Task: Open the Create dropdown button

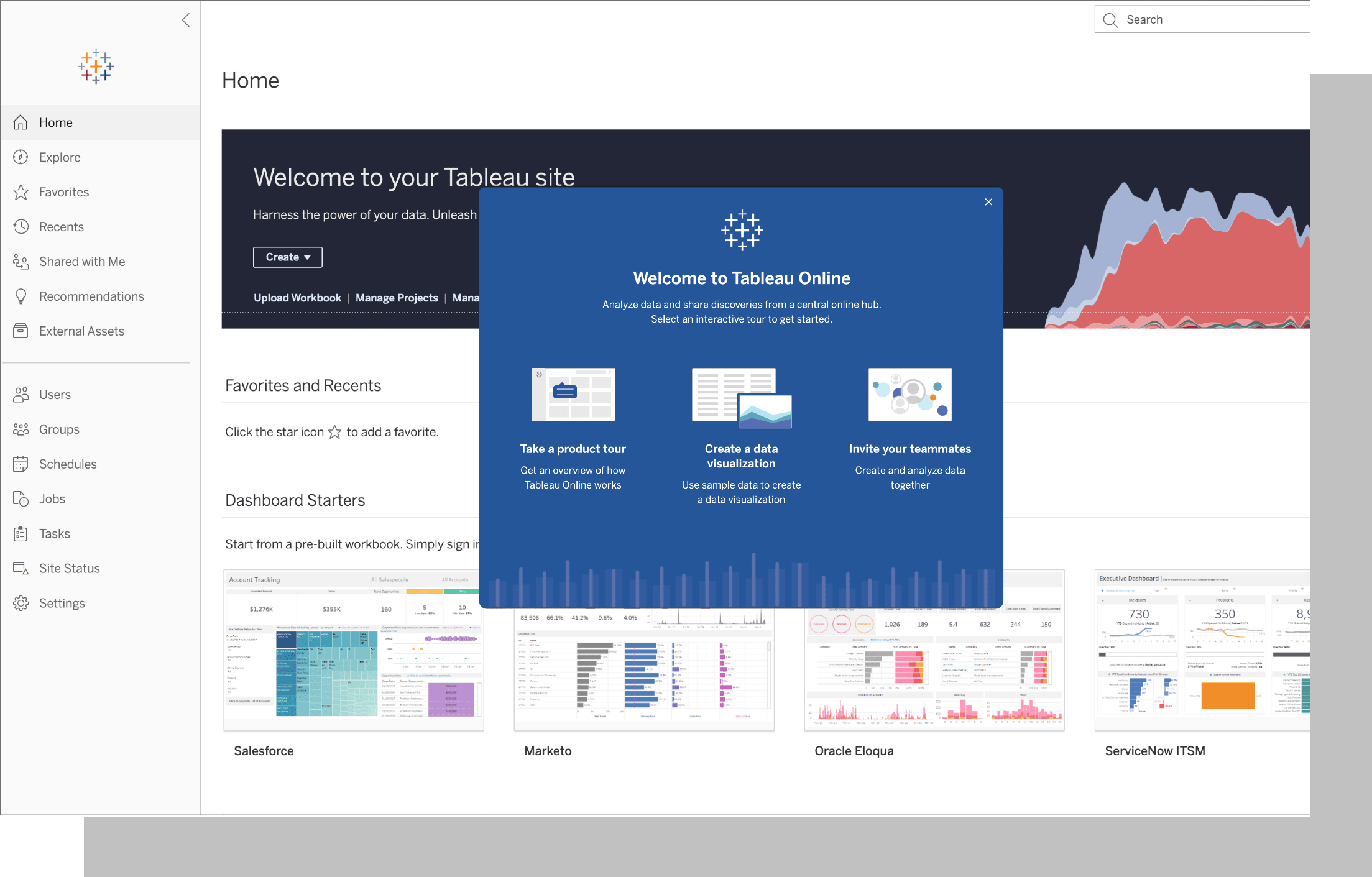Action: point(287,257)
